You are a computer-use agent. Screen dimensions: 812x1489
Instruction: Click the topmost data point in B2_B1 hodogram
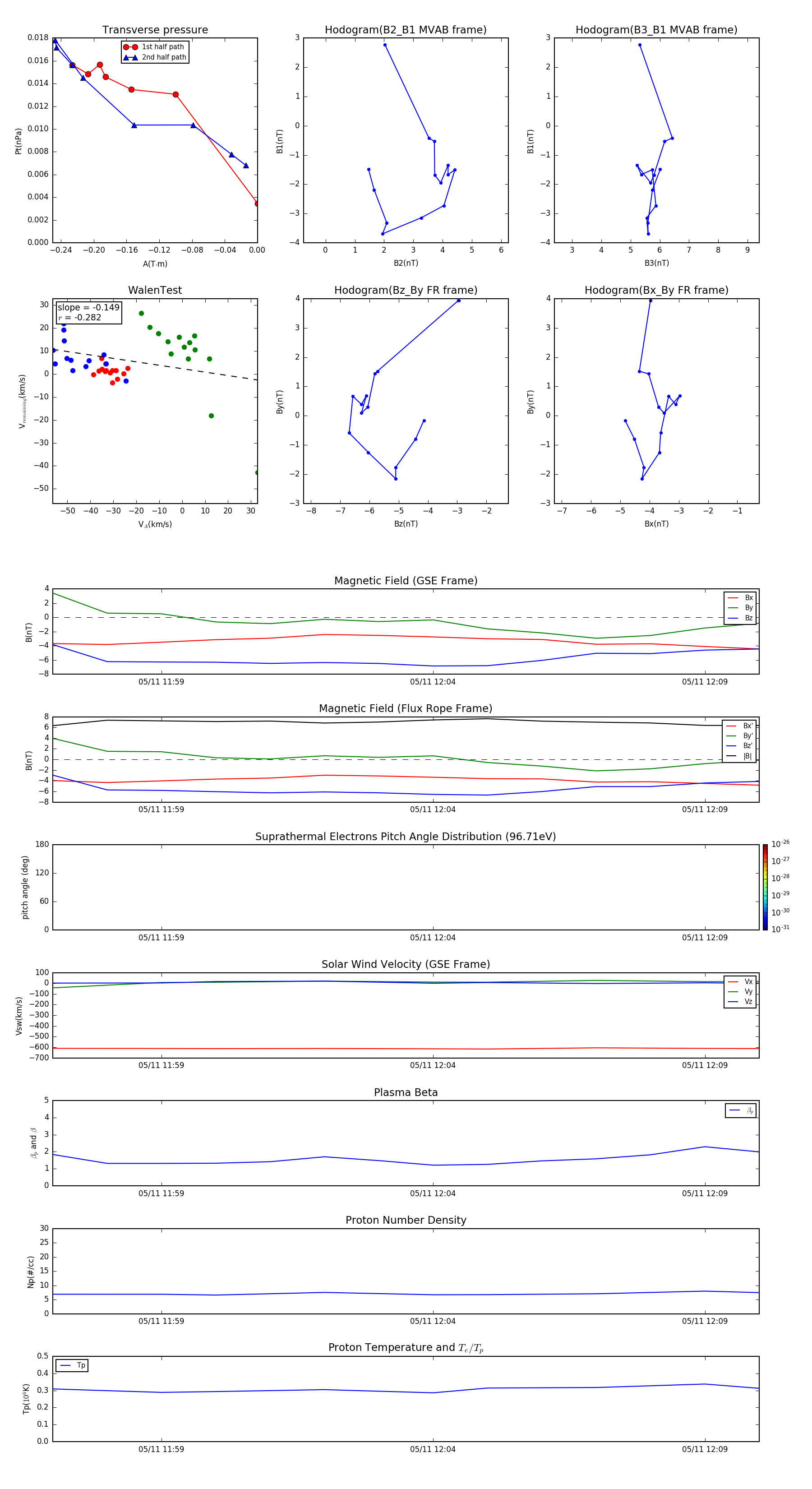pos(385,45)
